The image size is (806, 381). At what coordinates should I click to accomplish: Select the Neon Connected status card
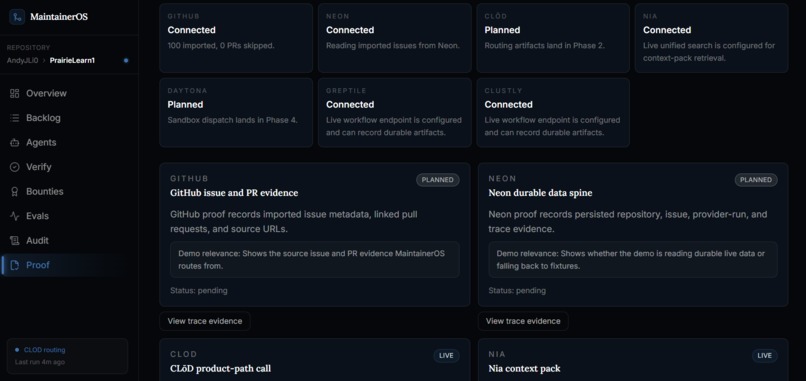click(394, 38)
